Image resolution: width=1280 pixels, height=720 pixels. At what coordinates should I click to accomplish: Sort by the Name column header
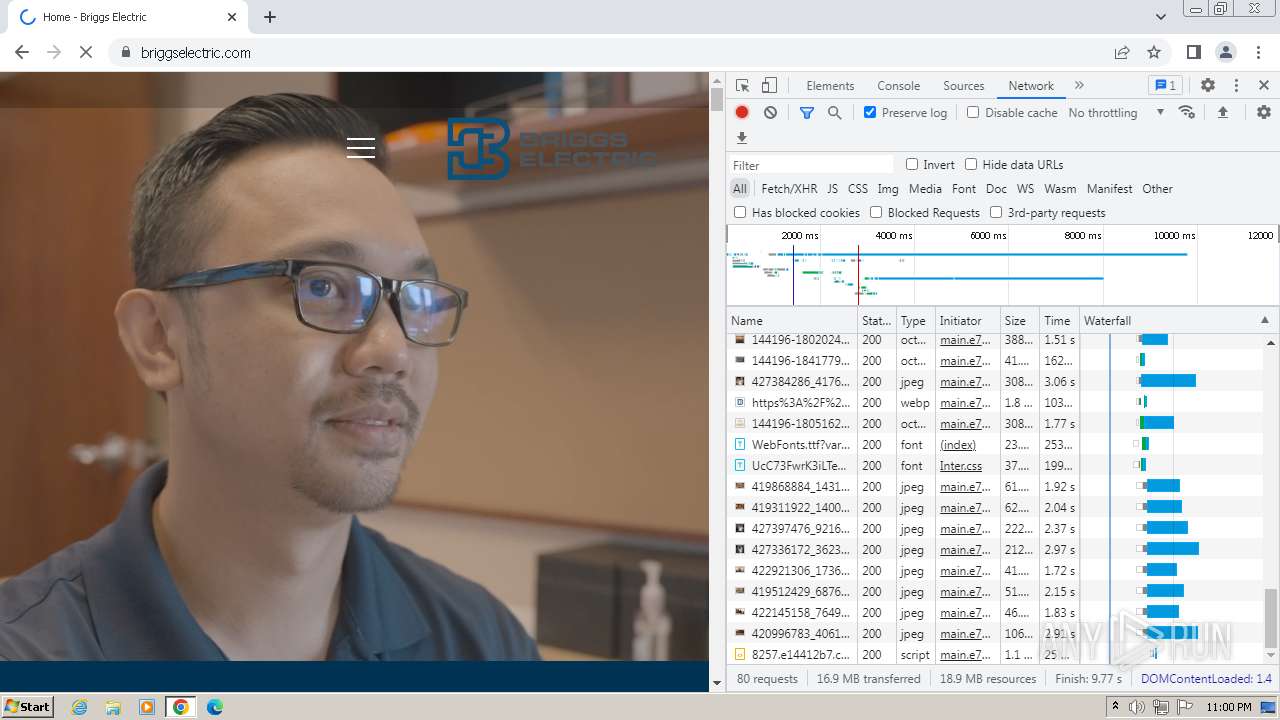792,321
